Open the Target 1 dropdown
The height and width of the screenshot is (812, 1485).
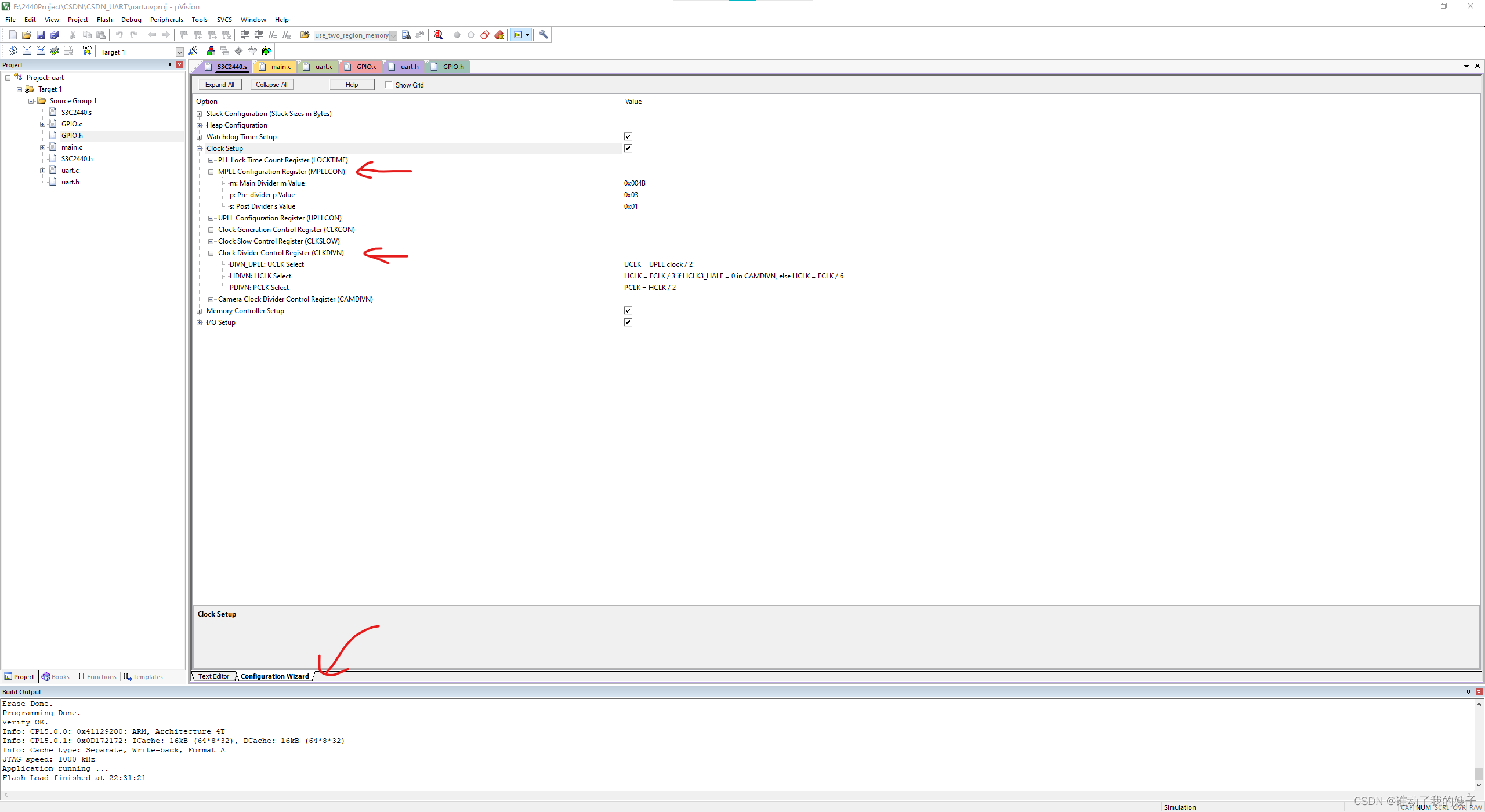pos(179,52)
